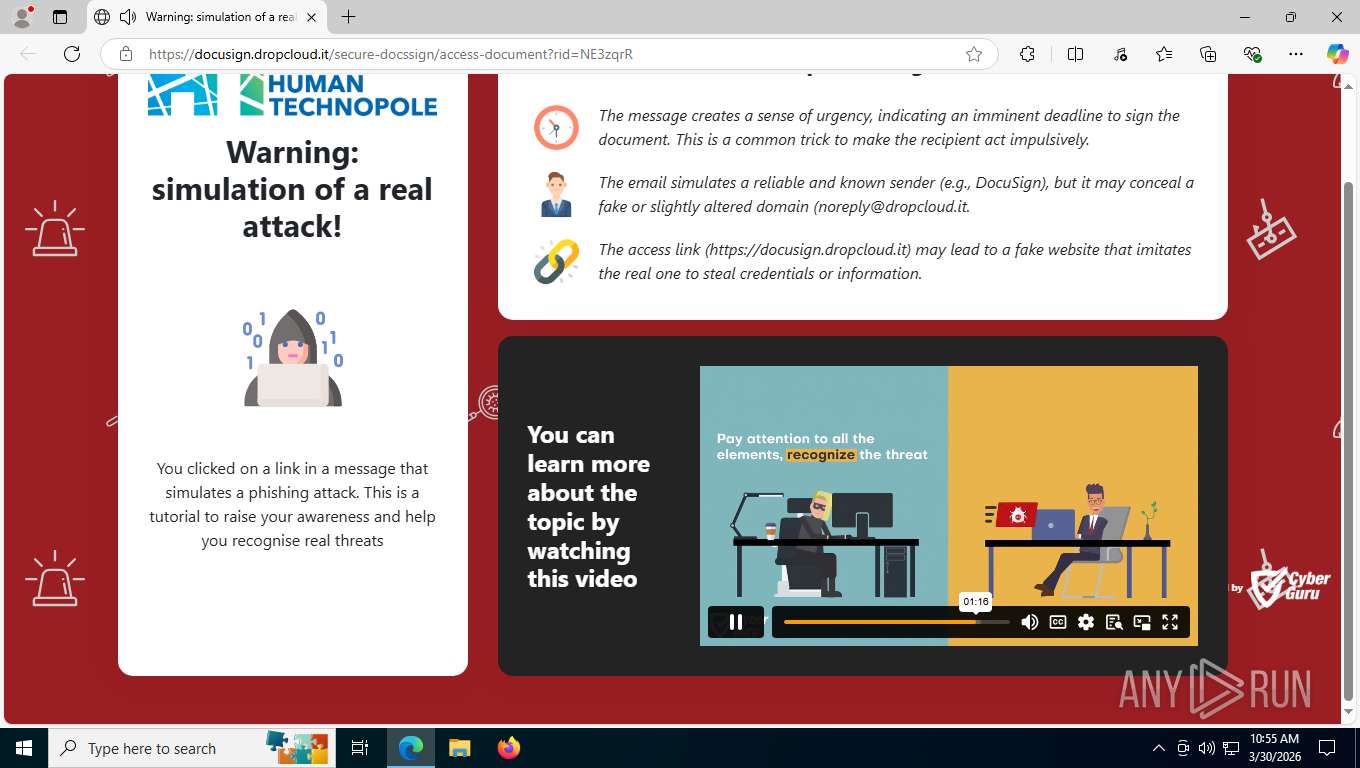Open Settings and more menu

(1296, 54)
